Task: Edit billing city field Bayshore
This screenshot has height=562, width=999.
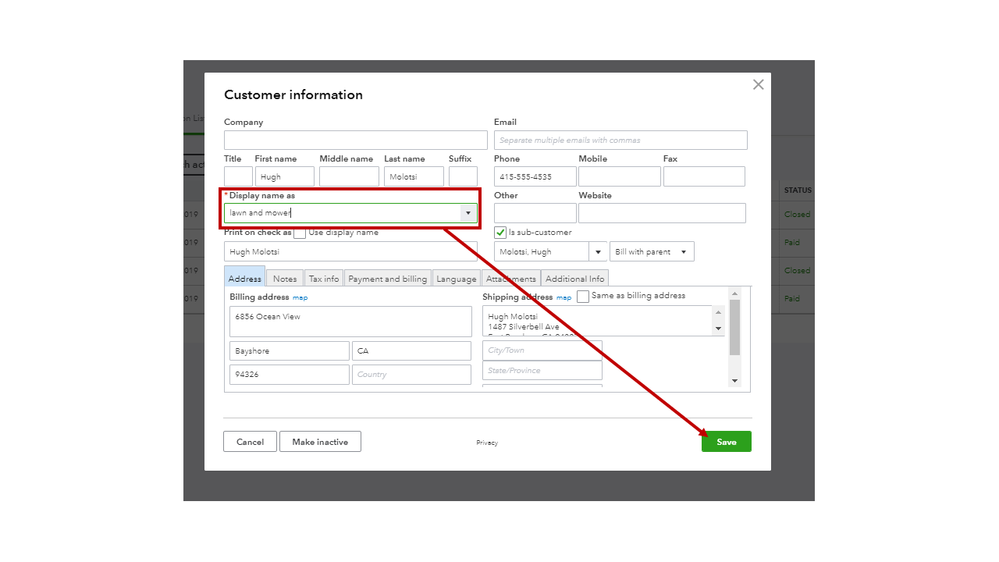Action: pyautogui.click(x=289, y=351)
